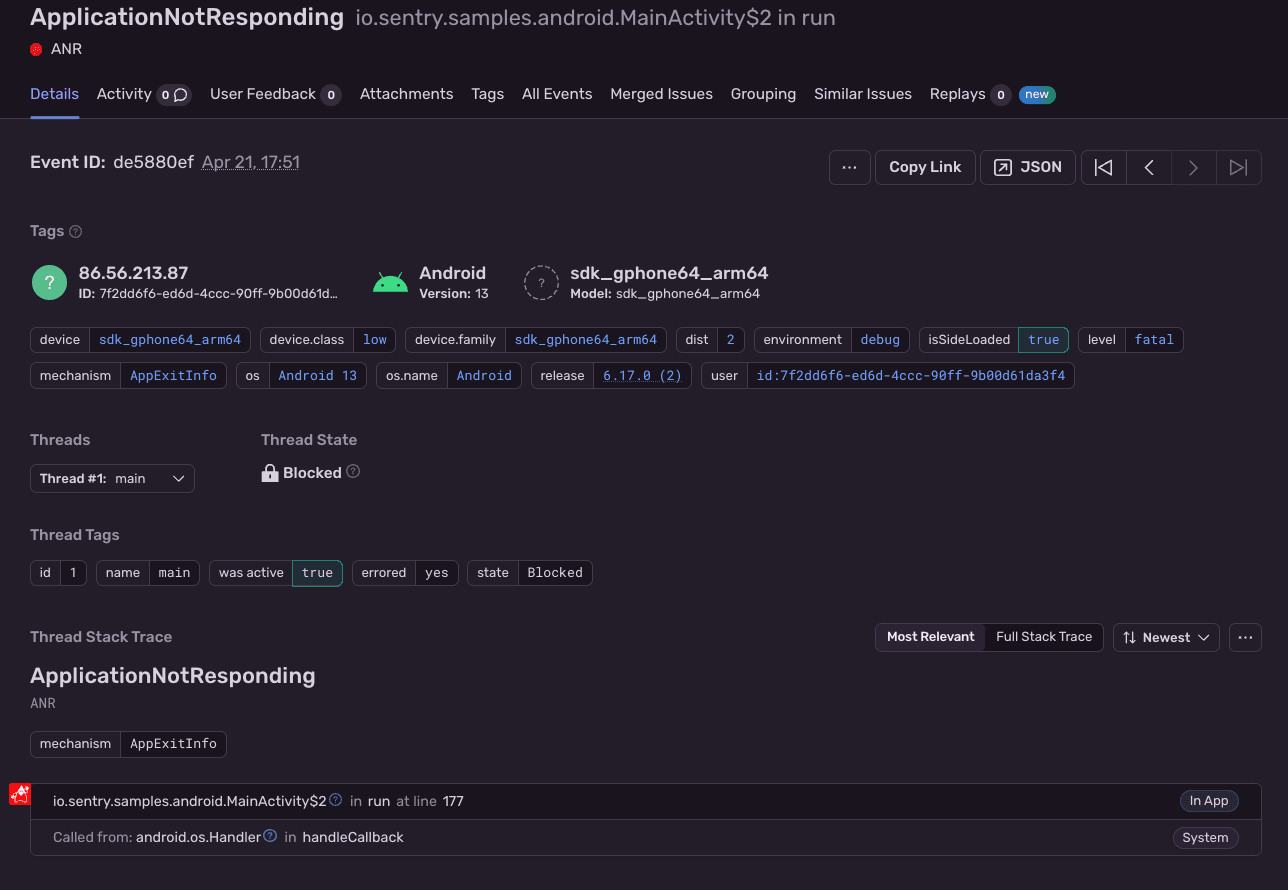Switch to the Similar Issues tab
This screenshot has height=890, width=1288.
(x=862, y=94)
